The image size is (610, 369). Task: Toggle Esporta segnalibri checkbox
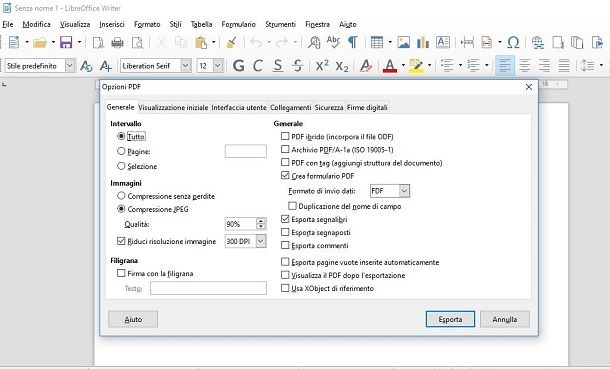pyautogui.click(x=285, y=219)
